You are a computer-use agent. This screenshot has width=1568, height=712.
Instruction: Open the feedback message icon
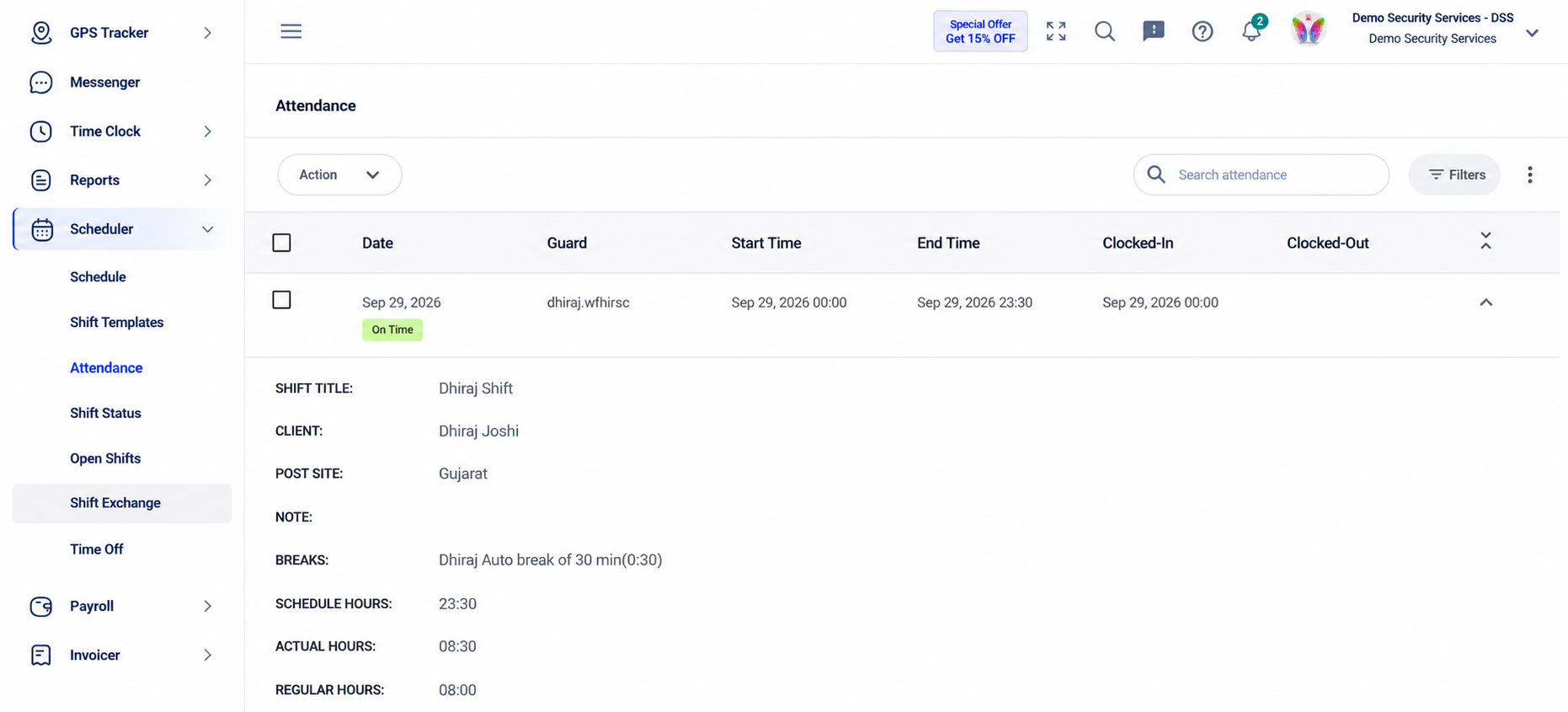pos(1154,31)
